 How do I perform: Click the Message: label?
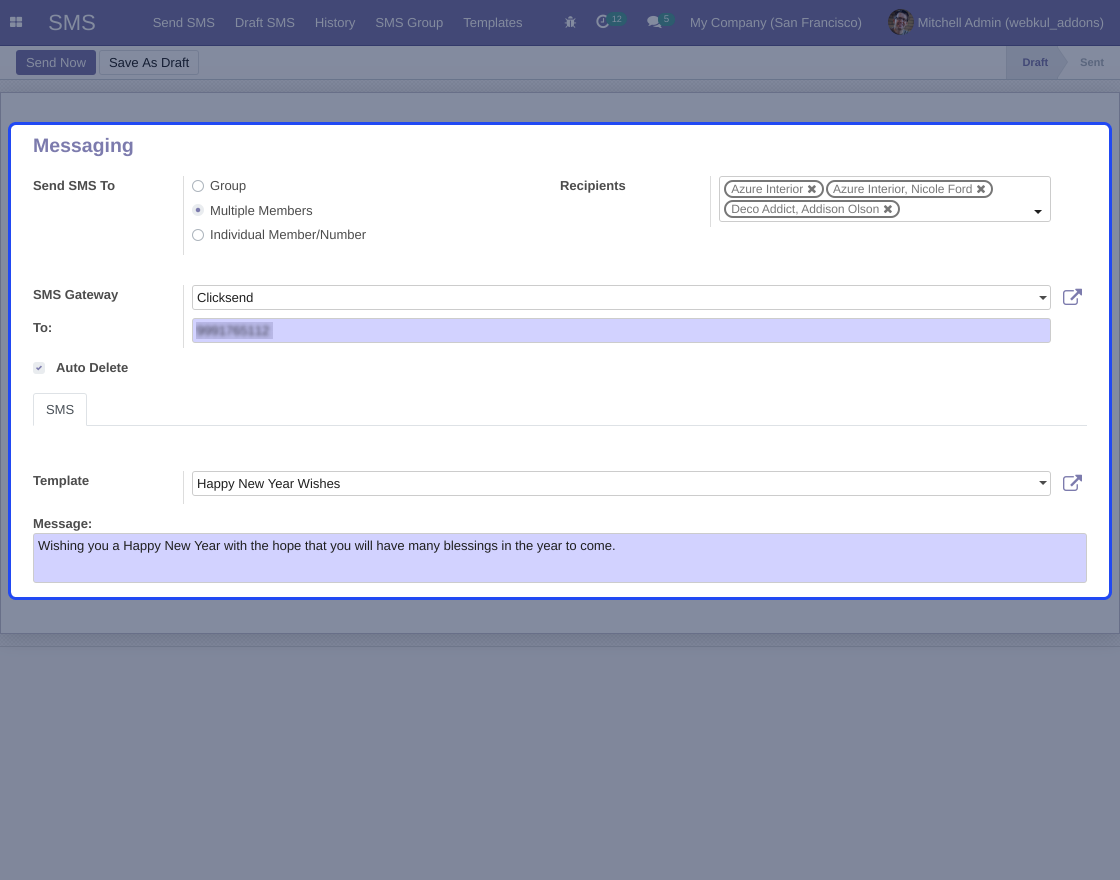[63, 524]
